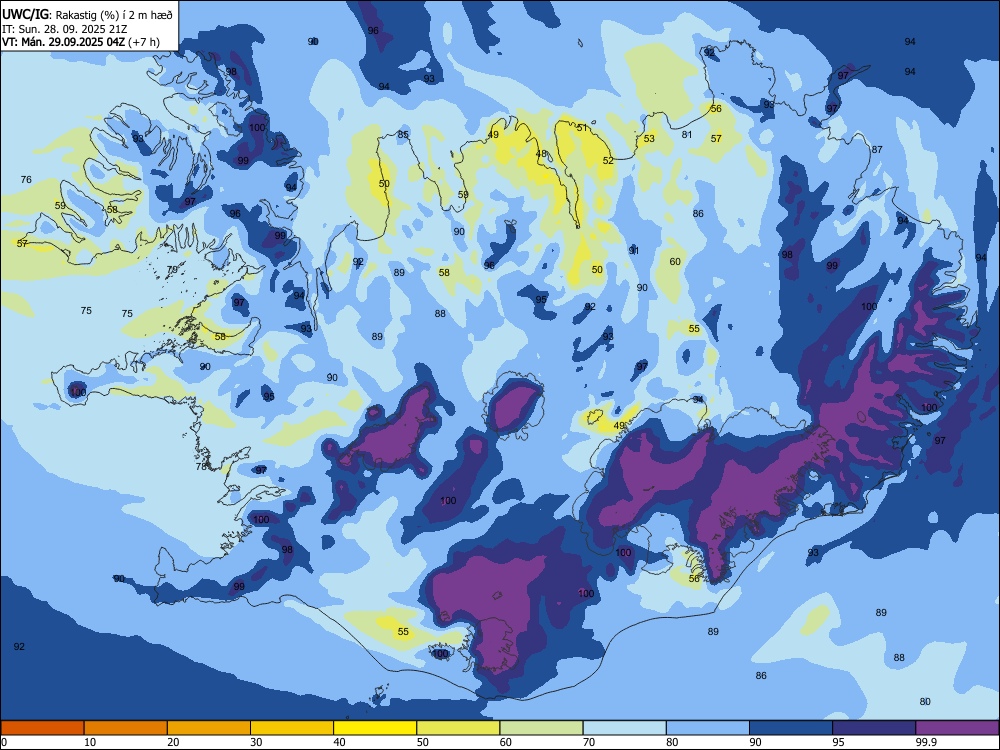Screen dimensions: 1000x750
Task: Click the low humidity value '51'
Action: point(582,128)
